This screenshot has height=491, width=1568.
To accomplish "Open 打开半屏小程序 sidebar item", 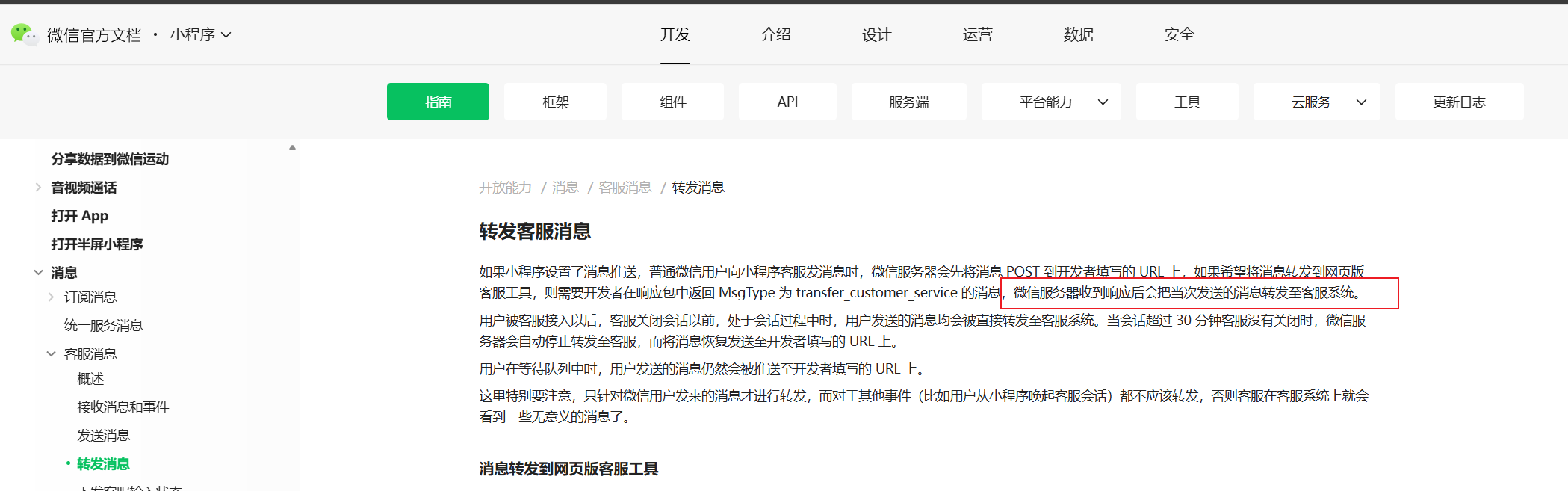I will pyautogui.click(x=97, y=244).
